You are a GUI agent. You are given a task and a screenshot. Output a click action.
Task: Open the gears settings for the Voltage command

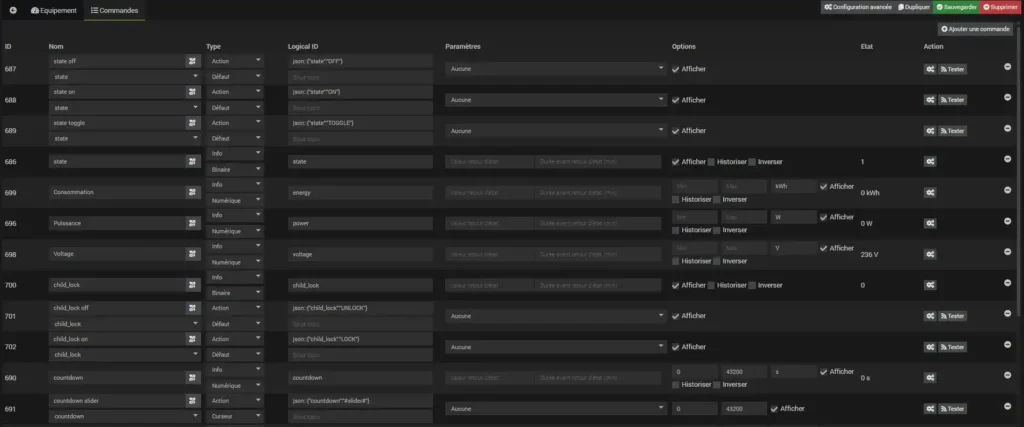(x=929, y=254)
